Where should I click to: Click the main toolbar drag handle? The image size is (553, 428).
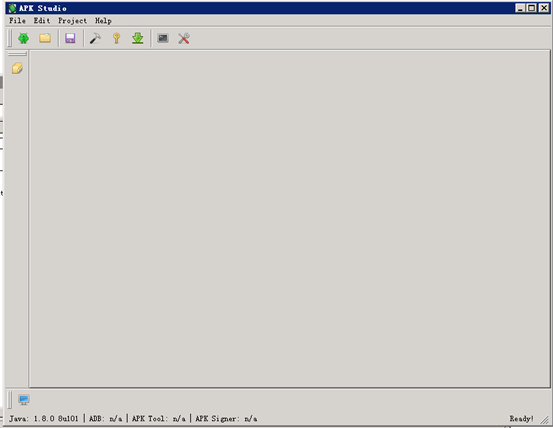(10, 38)
